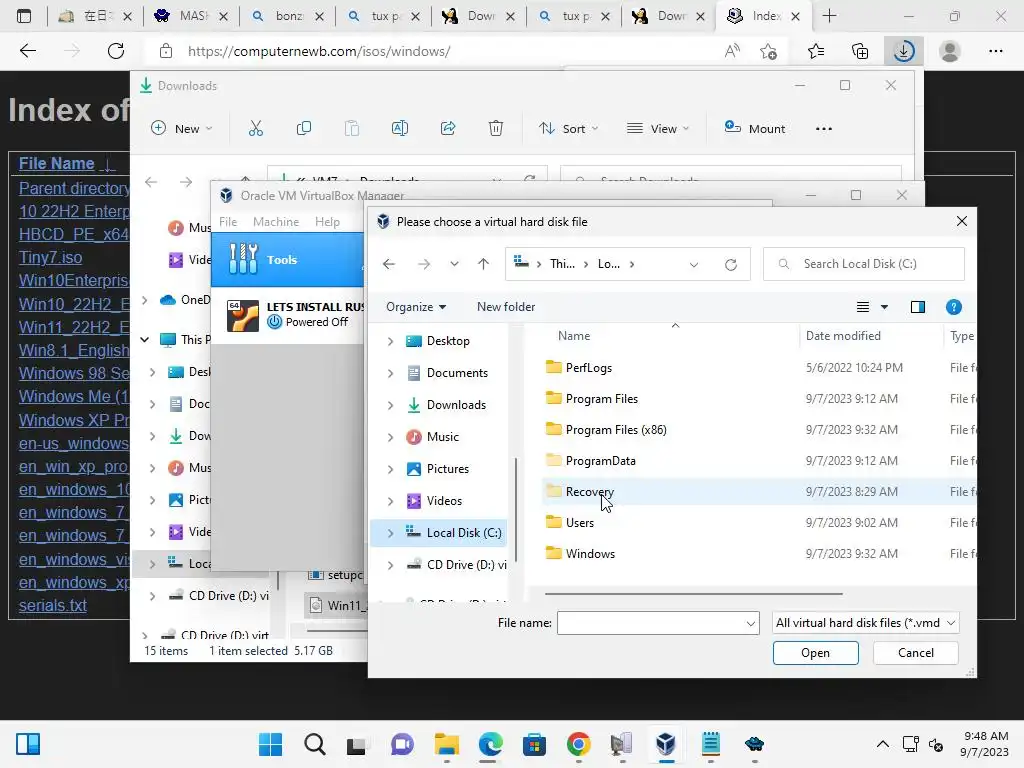Screen dimensions: 1024x768
Task: Expand CD Drive (D:) node in dialog
Action: pyautogui.click(x=391, y=565)
